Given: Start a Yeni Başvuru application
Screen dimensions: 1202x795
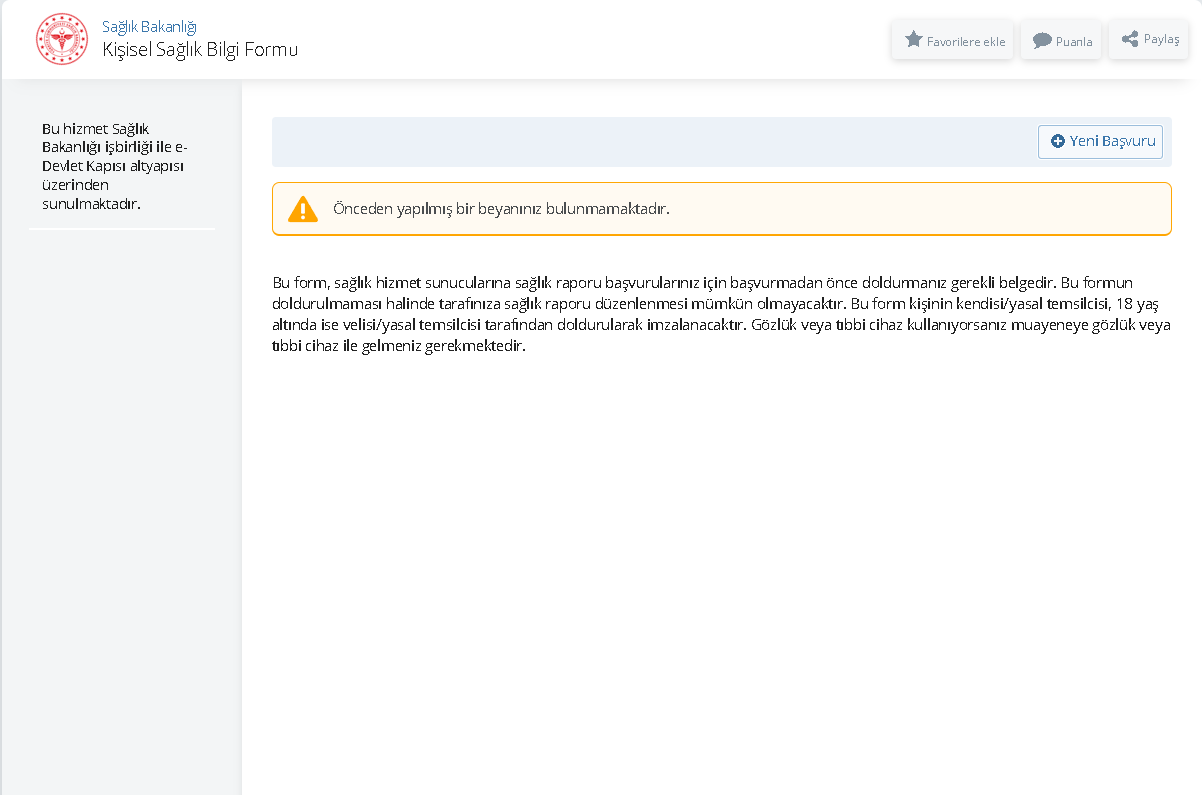Looking at the screenshot, I should pyautogui.click(x=1100, y=141).
